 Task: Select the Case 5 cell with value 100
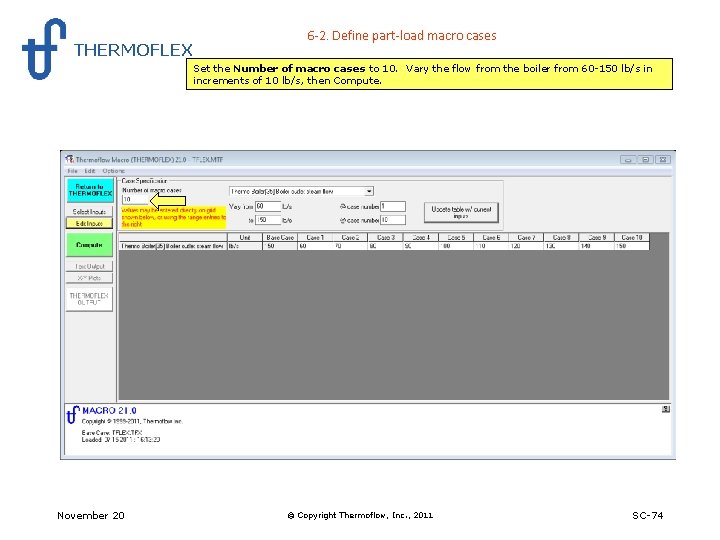coord(456,246)
